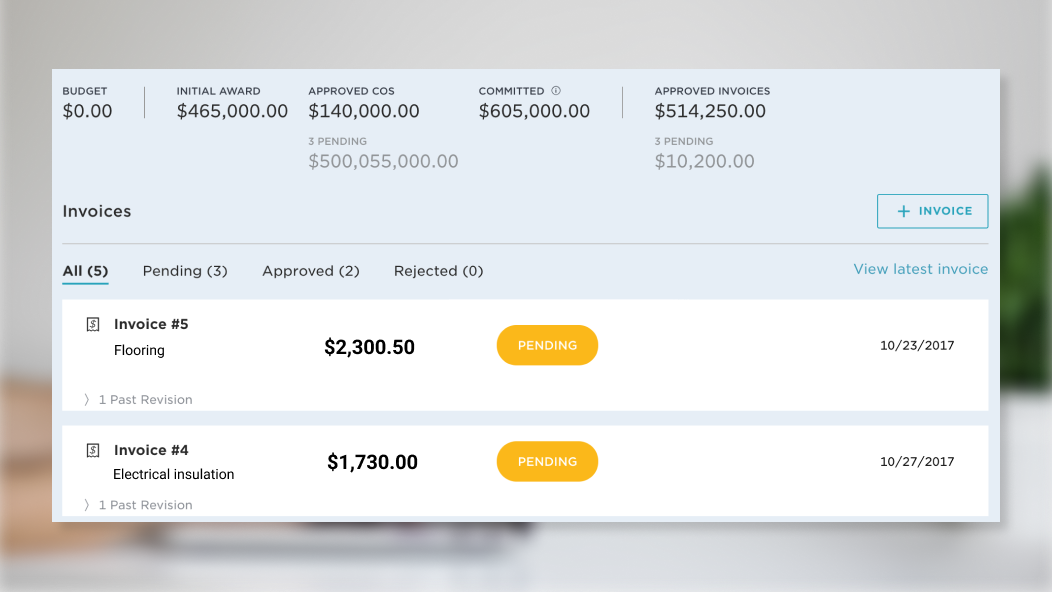
Task: Open the Invoice #4 title
Action: pos(151,450)
